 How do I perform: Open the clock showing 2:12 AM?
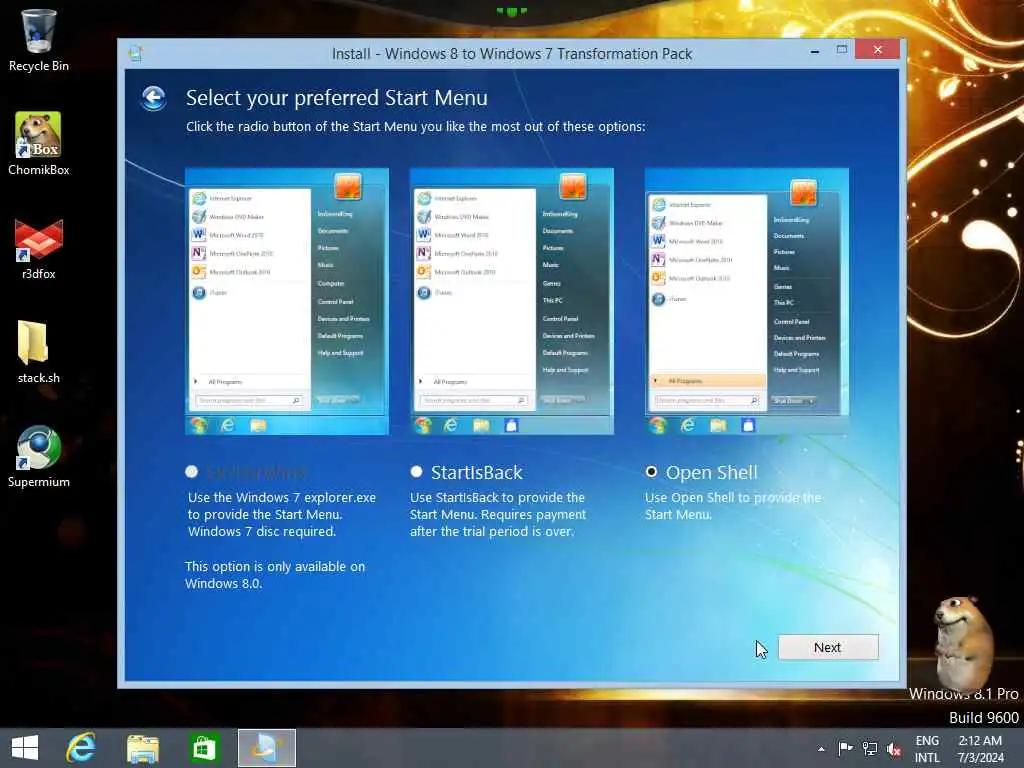click(980, 749)
